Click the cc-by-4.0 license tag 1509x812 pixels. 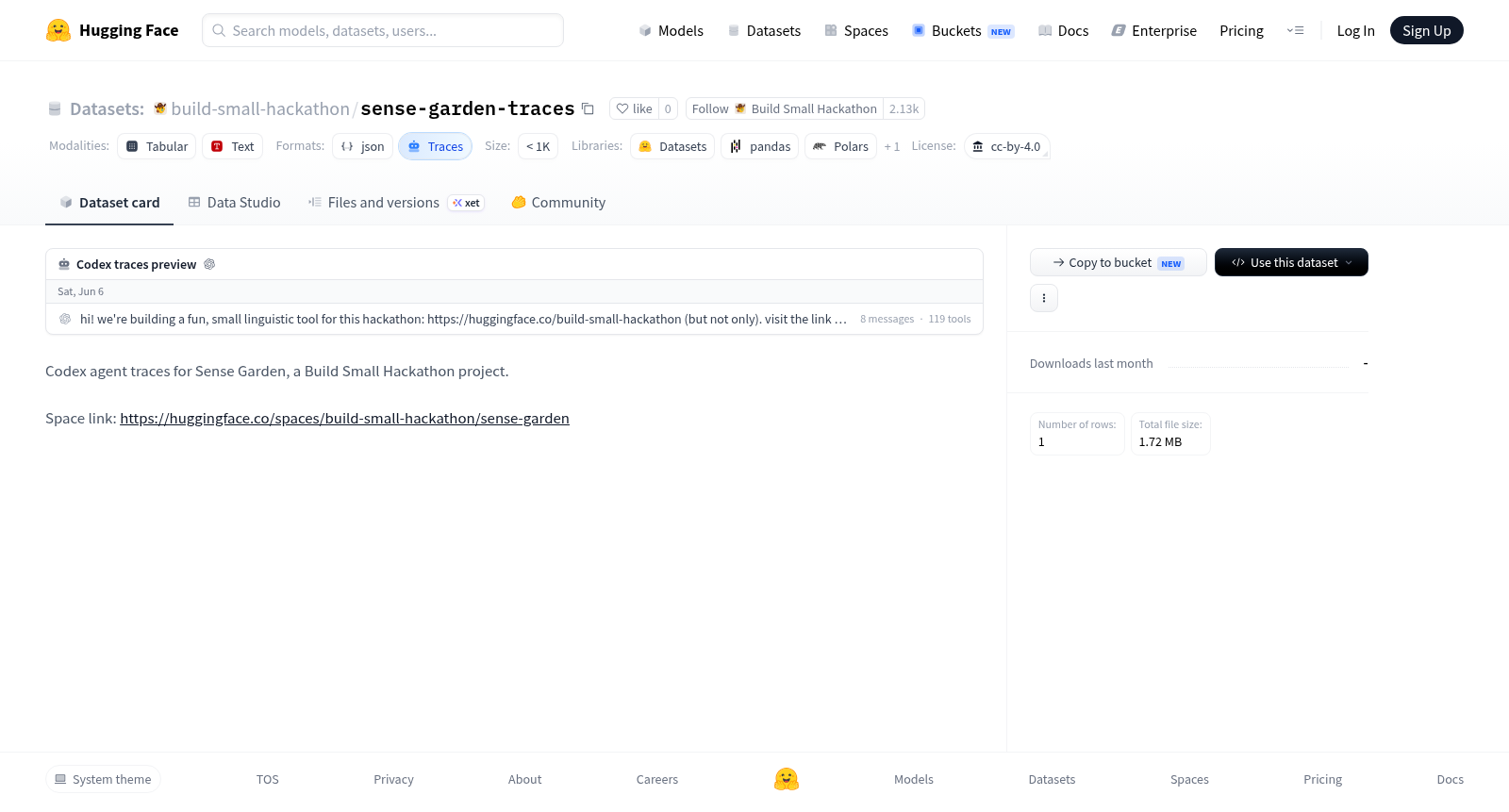(1006, 146)
